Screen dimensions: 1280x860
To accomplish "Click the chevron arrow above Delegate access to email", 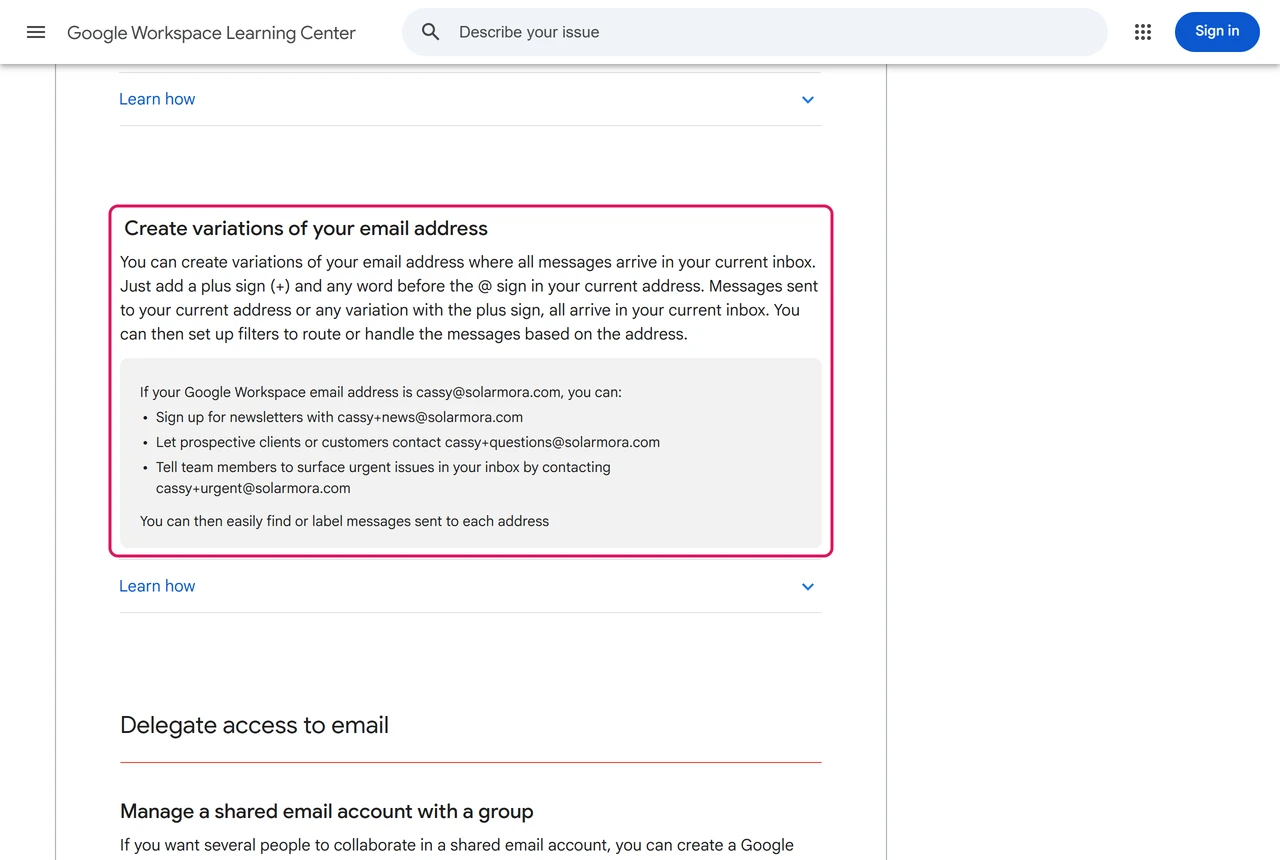I will coord(808,587).
